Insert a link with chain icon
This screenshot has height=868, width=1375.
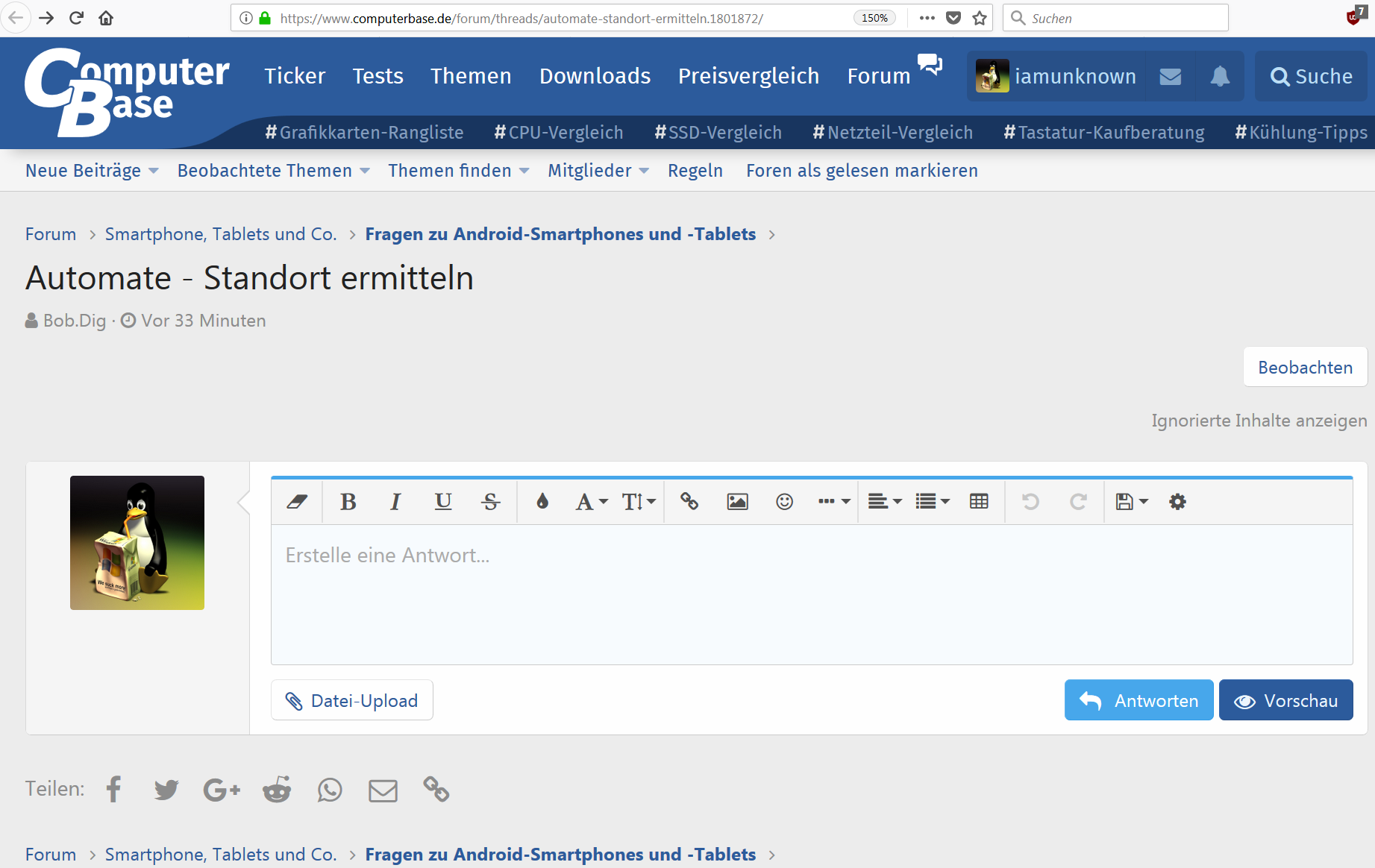coord(689,502)
